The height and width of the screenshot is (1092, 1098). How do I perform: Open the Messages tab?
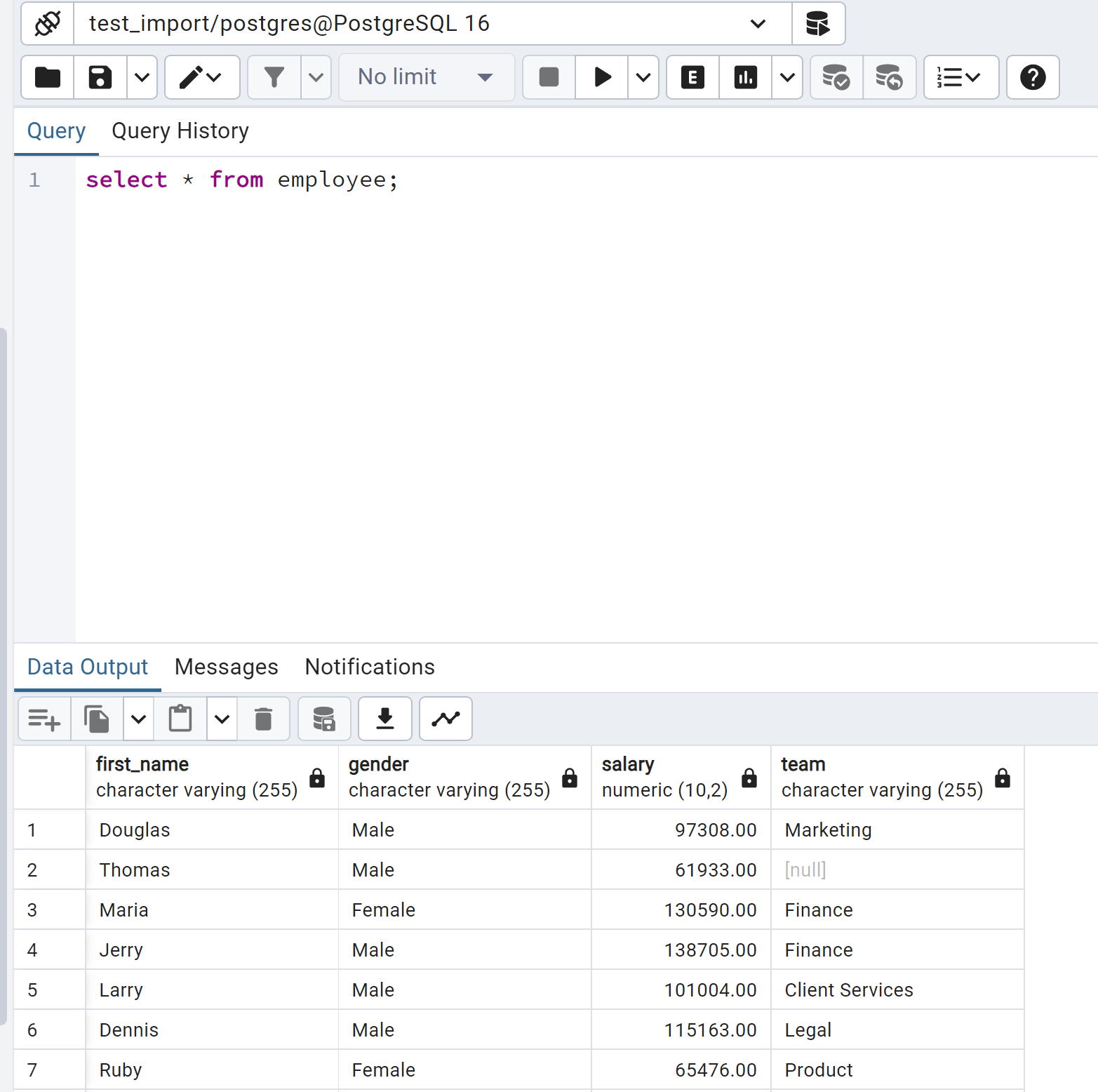point(226,667)
